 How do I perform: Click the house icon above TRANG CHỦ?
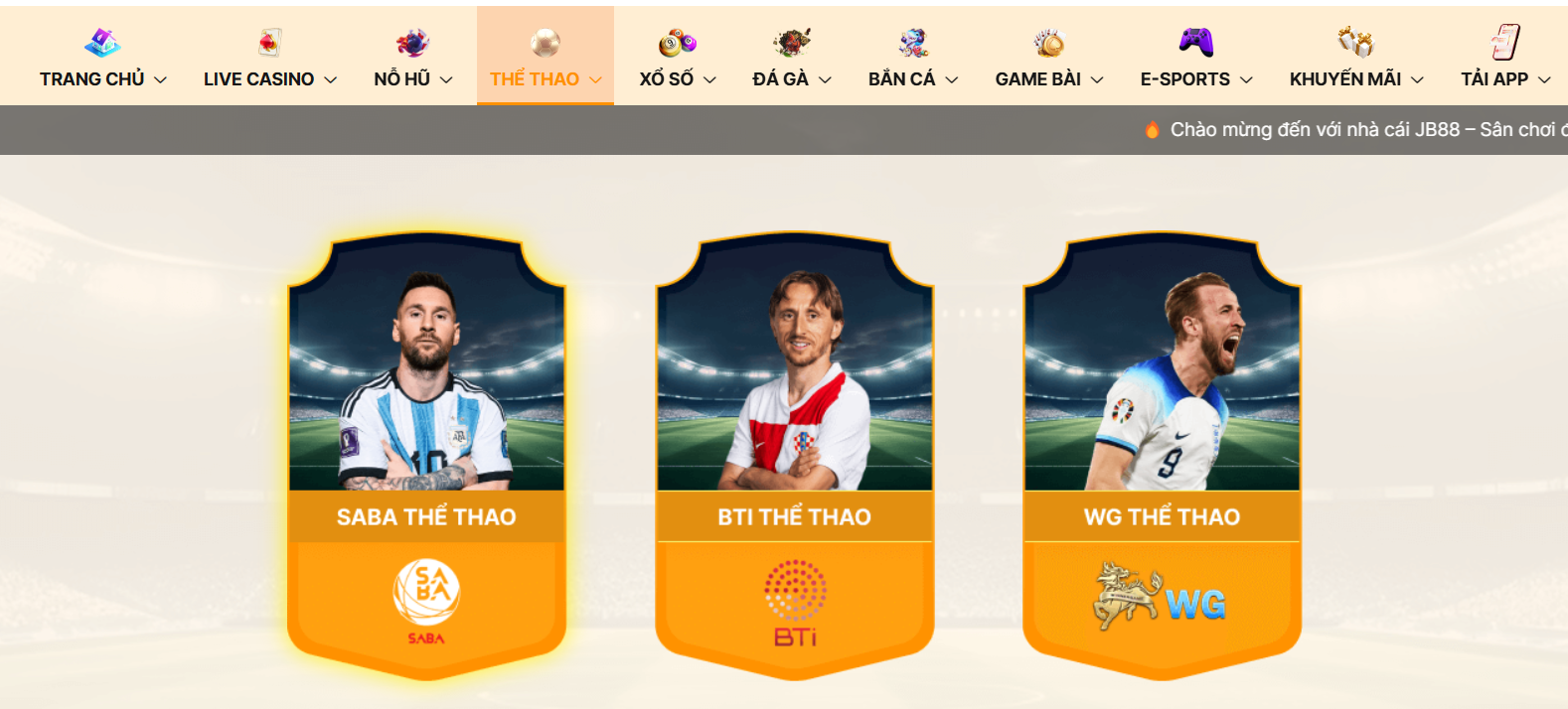[x=102, y=43]
